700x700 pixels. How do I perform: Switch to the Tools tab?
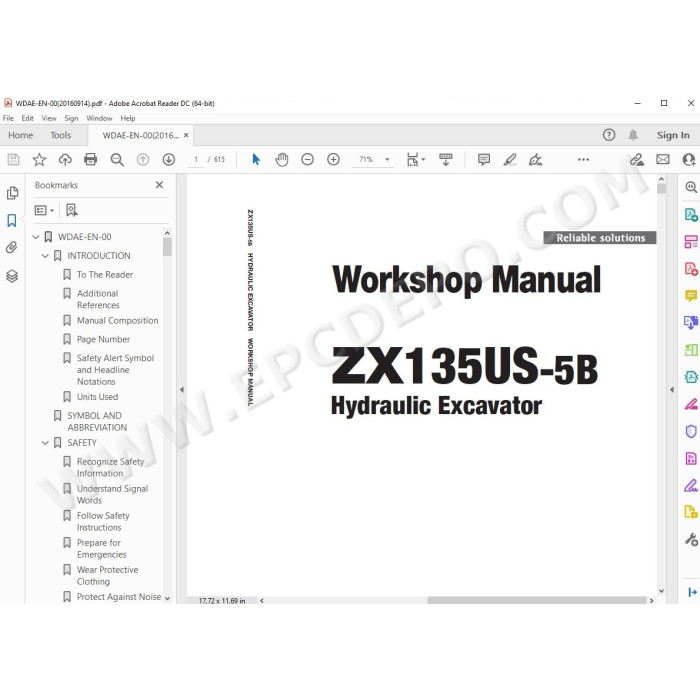[x=61, y=135]
